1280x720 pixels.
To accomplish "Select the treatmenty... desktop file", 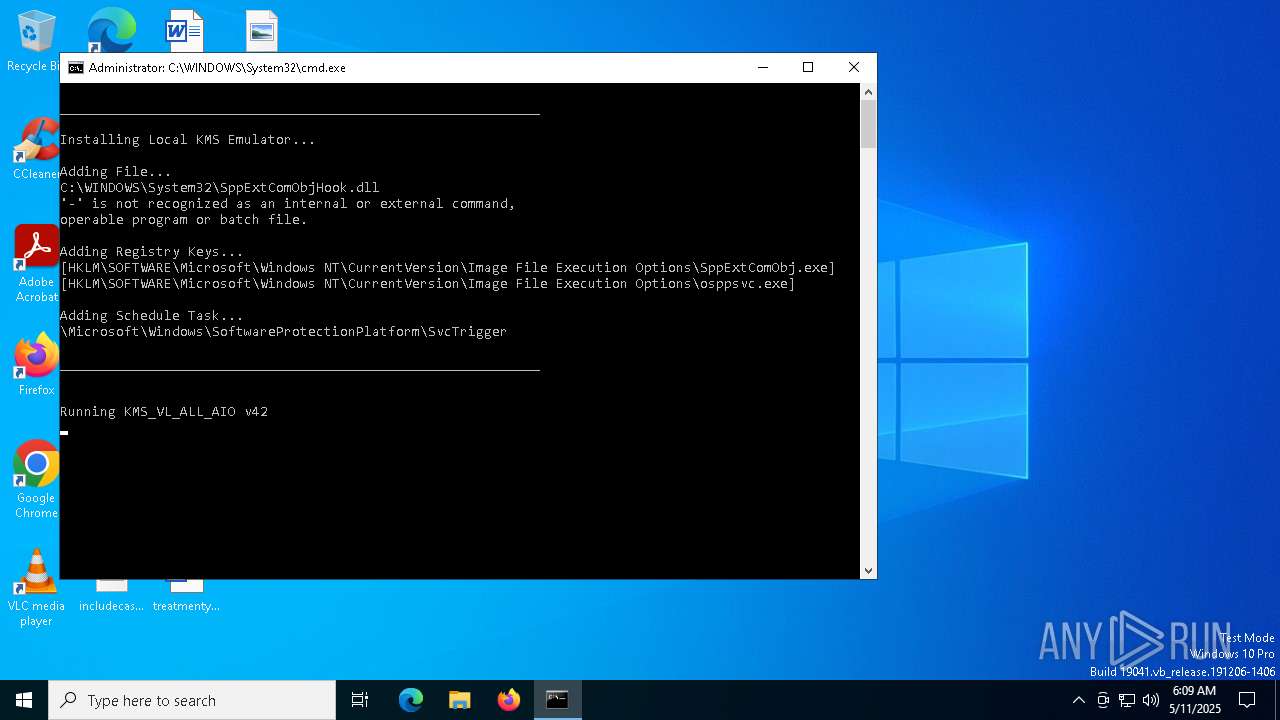I will click(x=186, y=596).
